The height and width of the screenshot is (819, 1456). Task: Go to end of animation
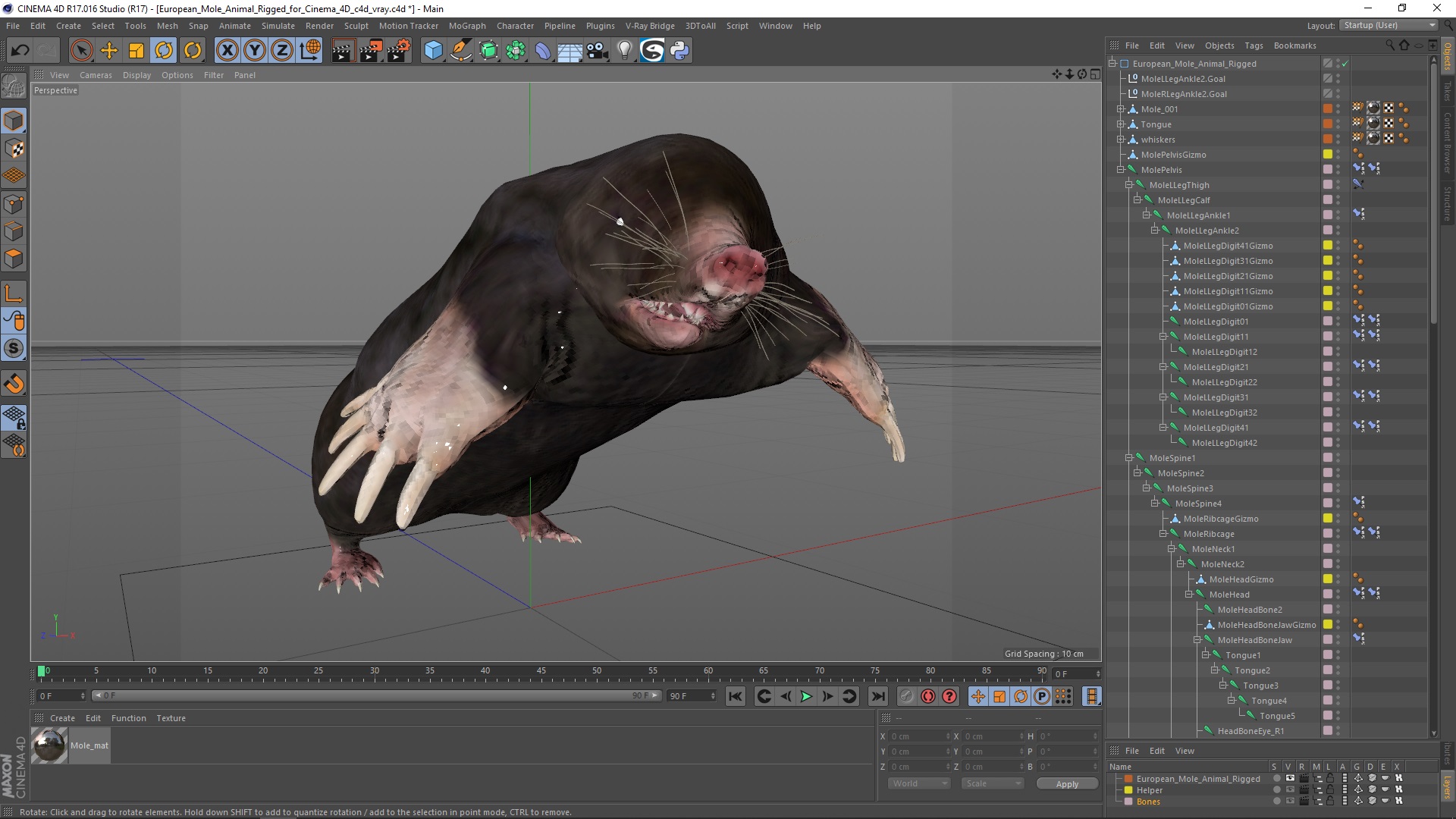pos(878,696)
